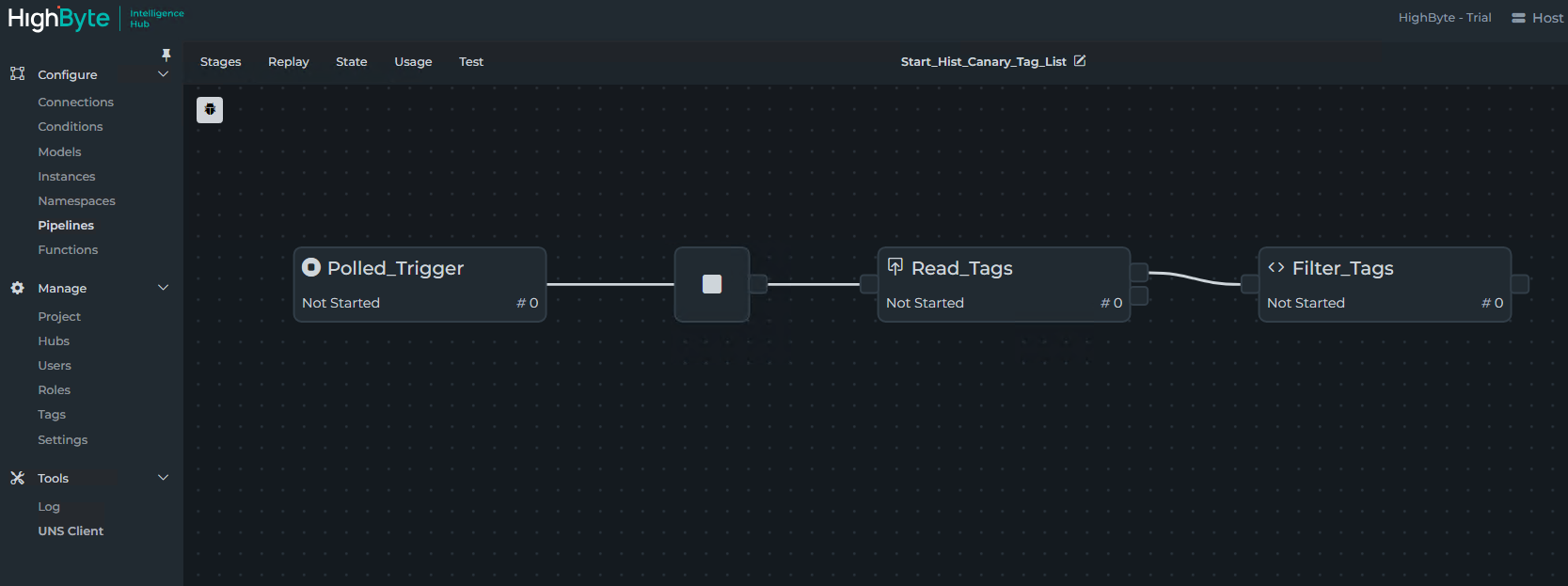Screen dimensions: 1568x586
Task: Open the Test tab
Action: point(471,62)
